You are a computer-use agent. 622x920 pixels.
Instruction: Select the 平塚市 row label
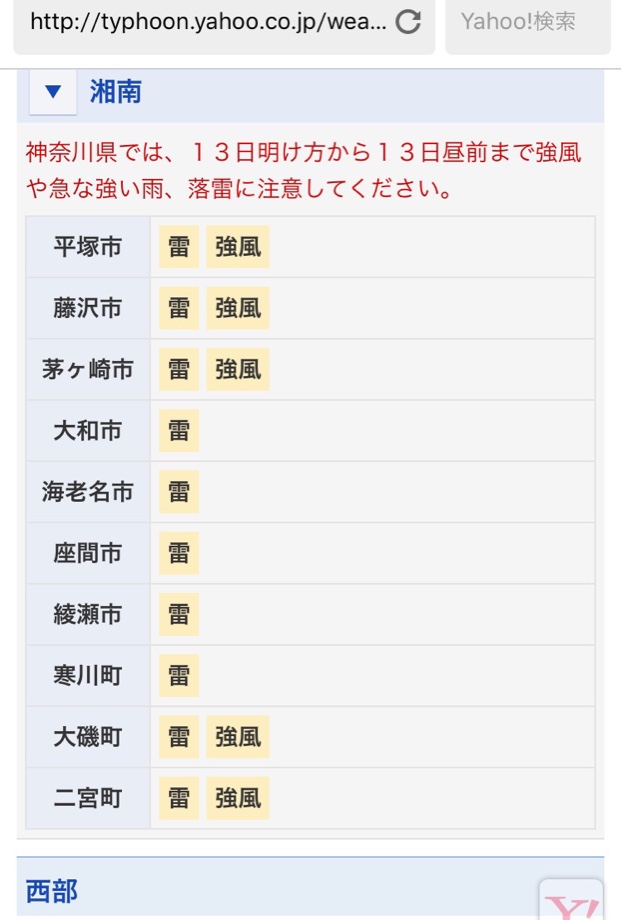click(87, 246)
